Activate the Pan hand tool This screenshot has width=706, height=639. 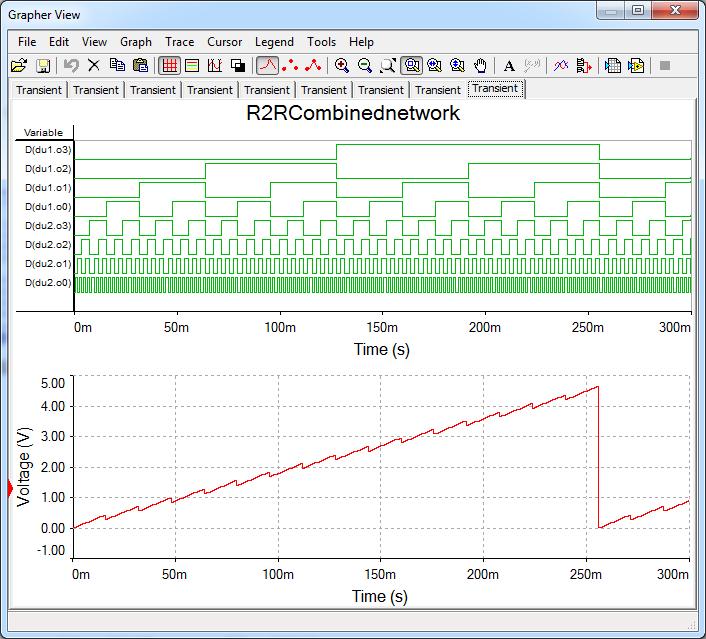[x=480, y=66]
